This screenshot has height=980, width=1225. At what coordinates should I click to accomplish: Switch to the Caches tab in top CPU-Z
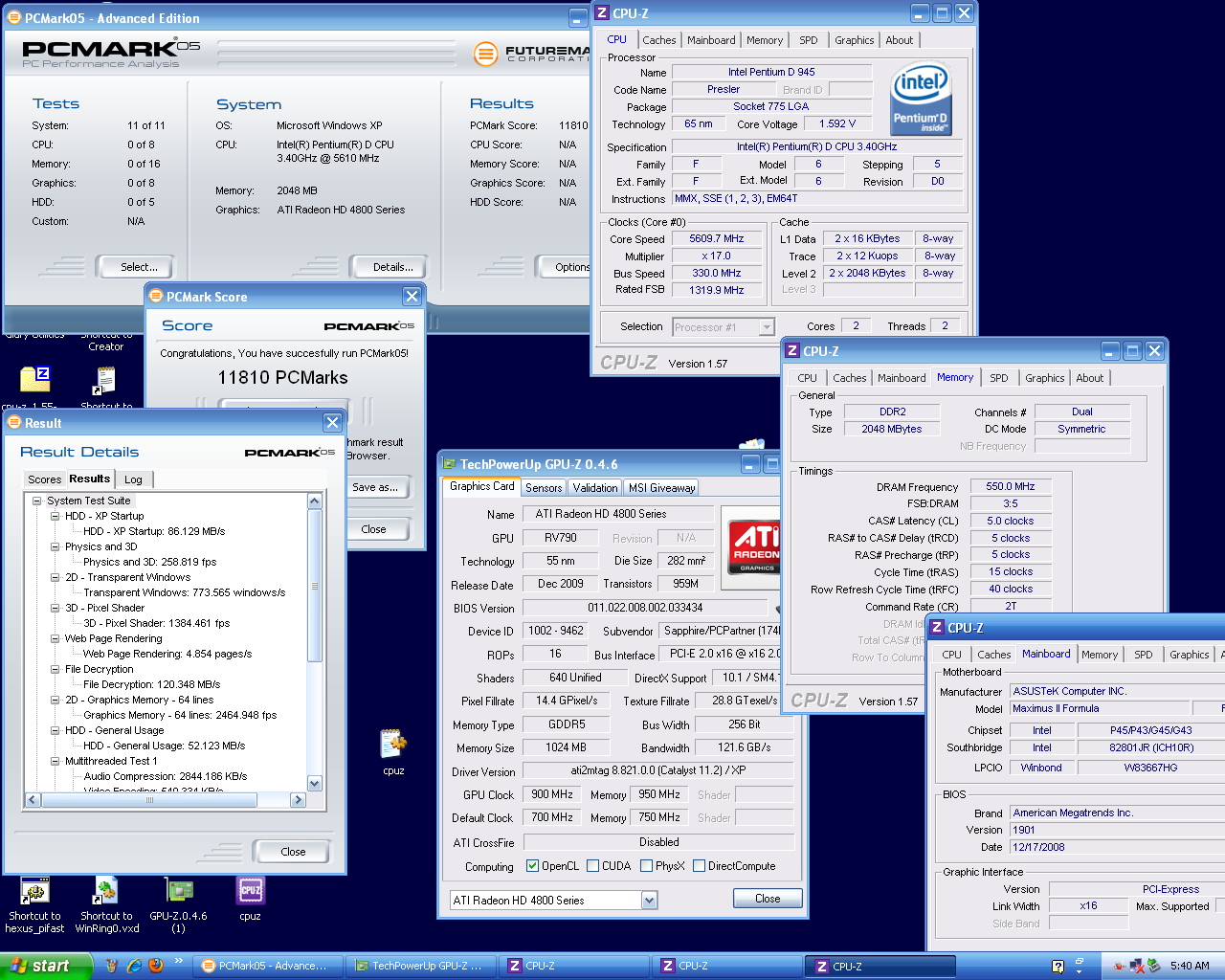pos(658,40)
